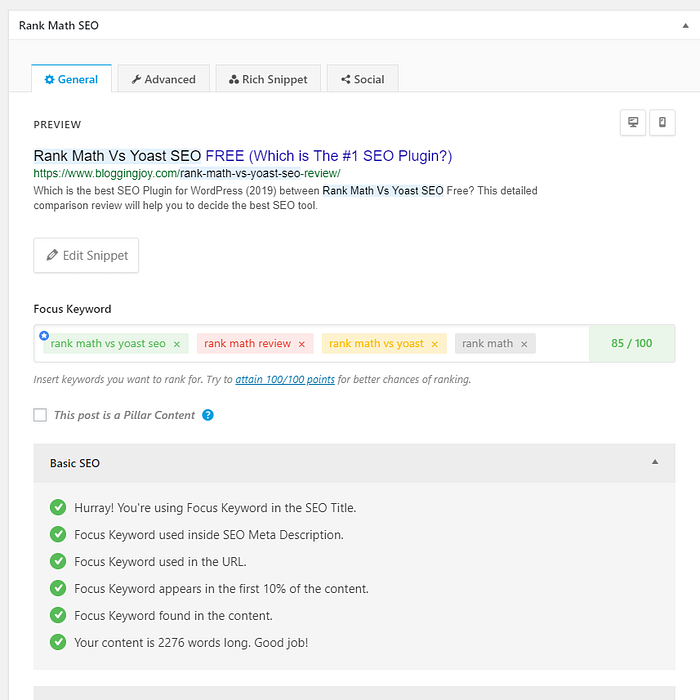Screen dimensions: 700x700
Task: Click check icon for first 10% result
Action: [58, 588]
